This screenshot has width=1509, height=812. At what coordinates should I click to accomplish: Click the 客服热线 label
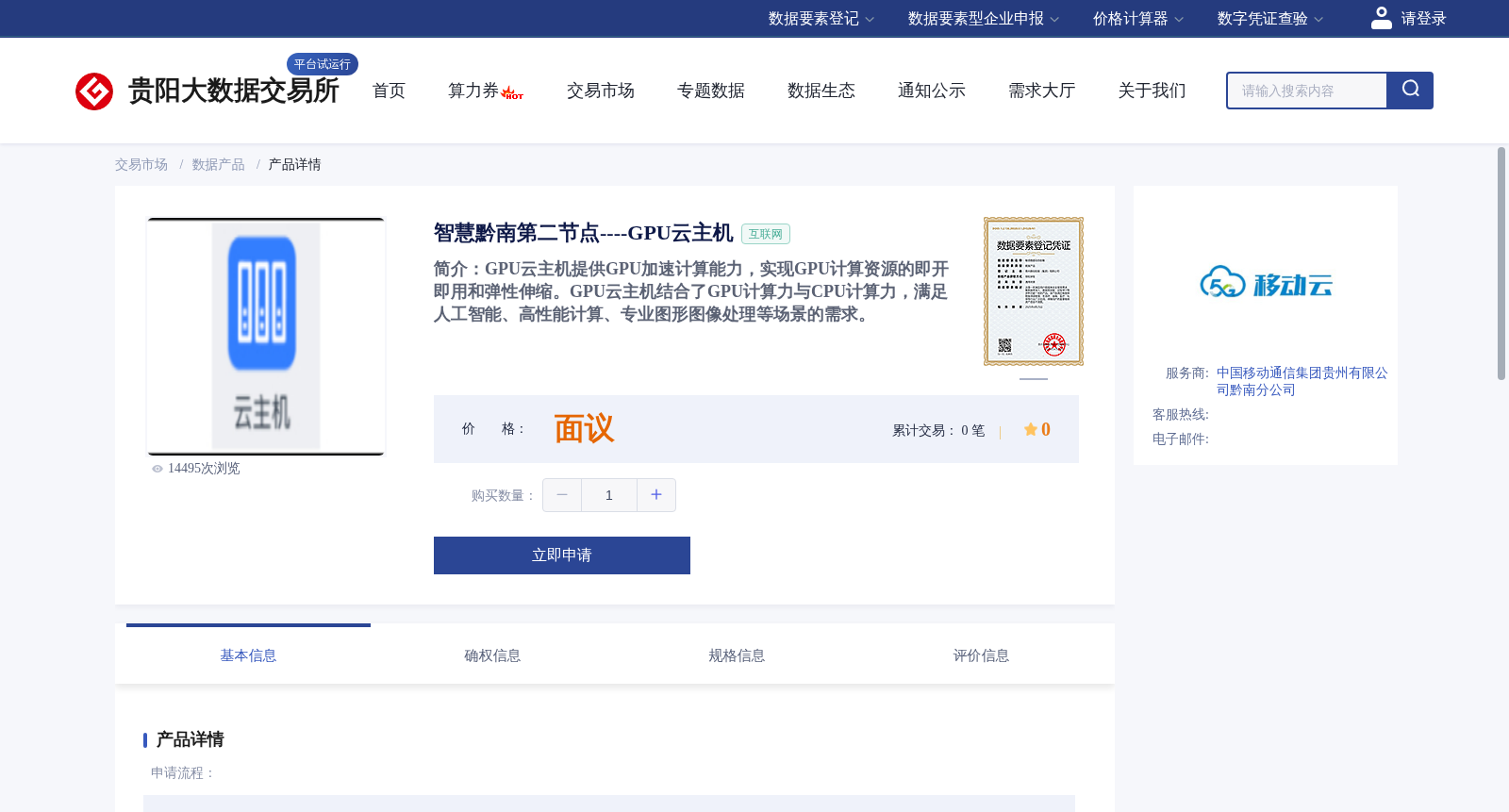point(1181,415)
